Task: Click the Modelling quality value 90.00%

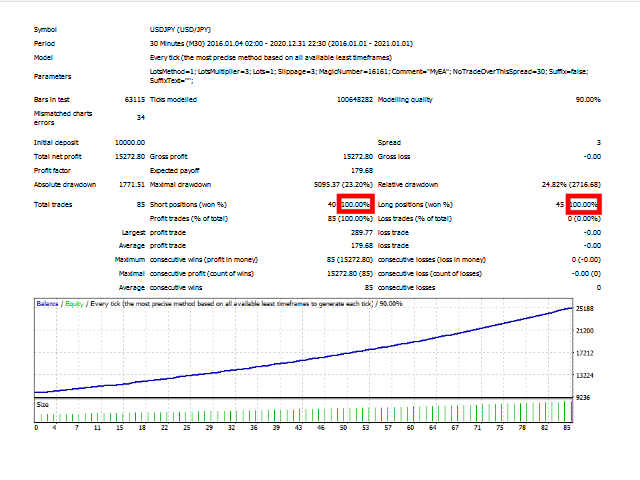Action: tap(588, 100)
